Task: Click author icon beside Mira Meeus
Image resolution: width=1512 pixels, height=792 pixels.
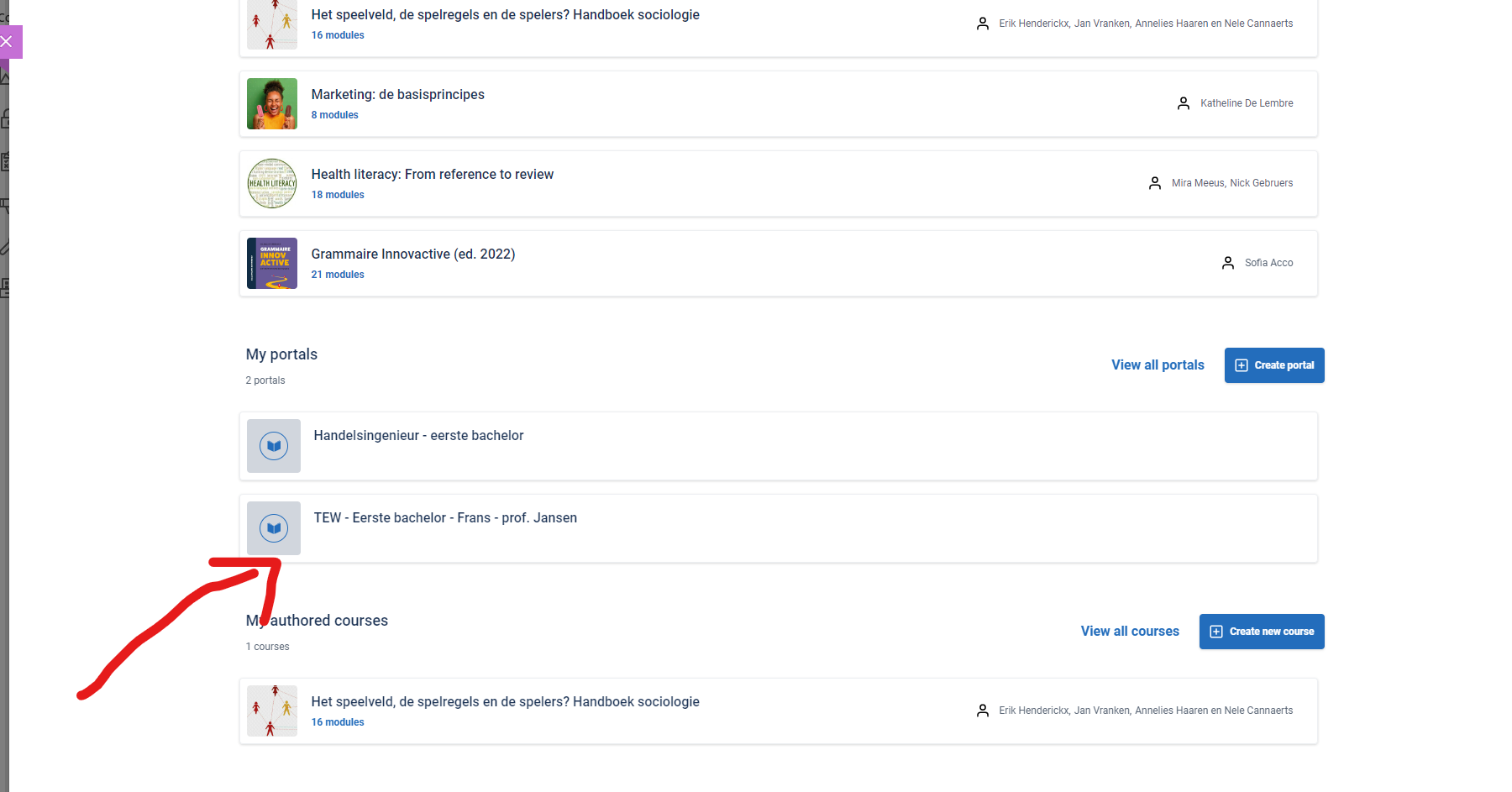Action: coord(1155,183)
